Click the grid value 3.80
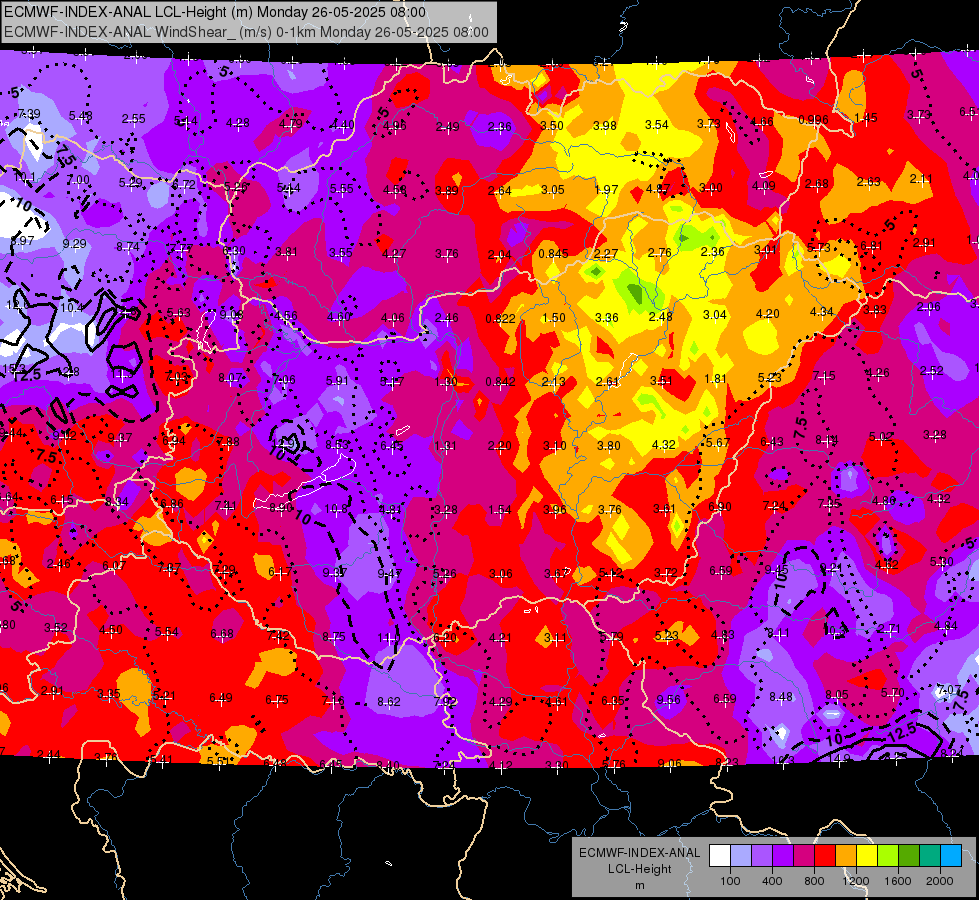The height and width of the screenshot is (900, 979). [x=609, y=445]
